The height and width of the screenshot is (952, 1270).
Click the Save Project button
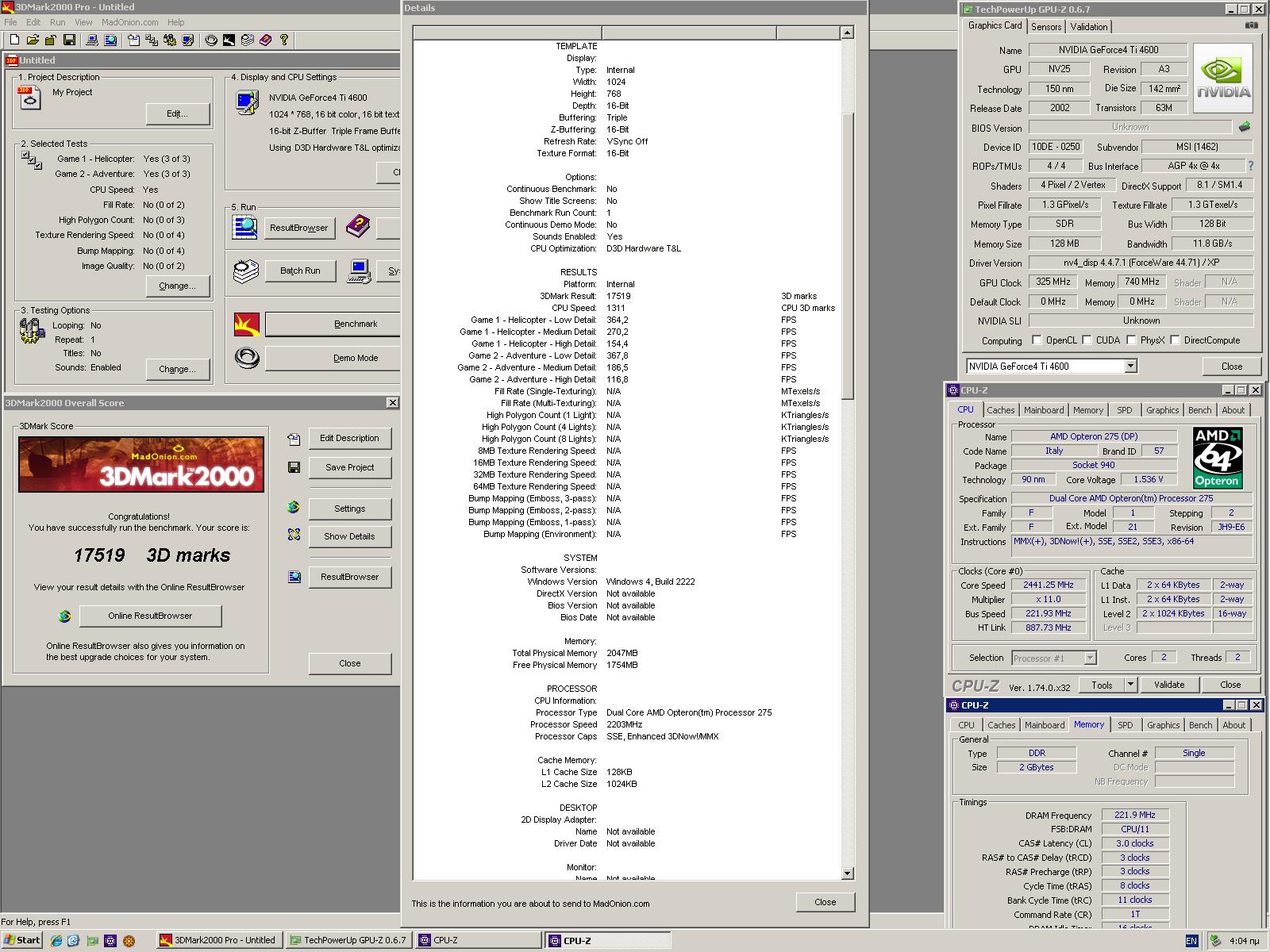(349, 467)
